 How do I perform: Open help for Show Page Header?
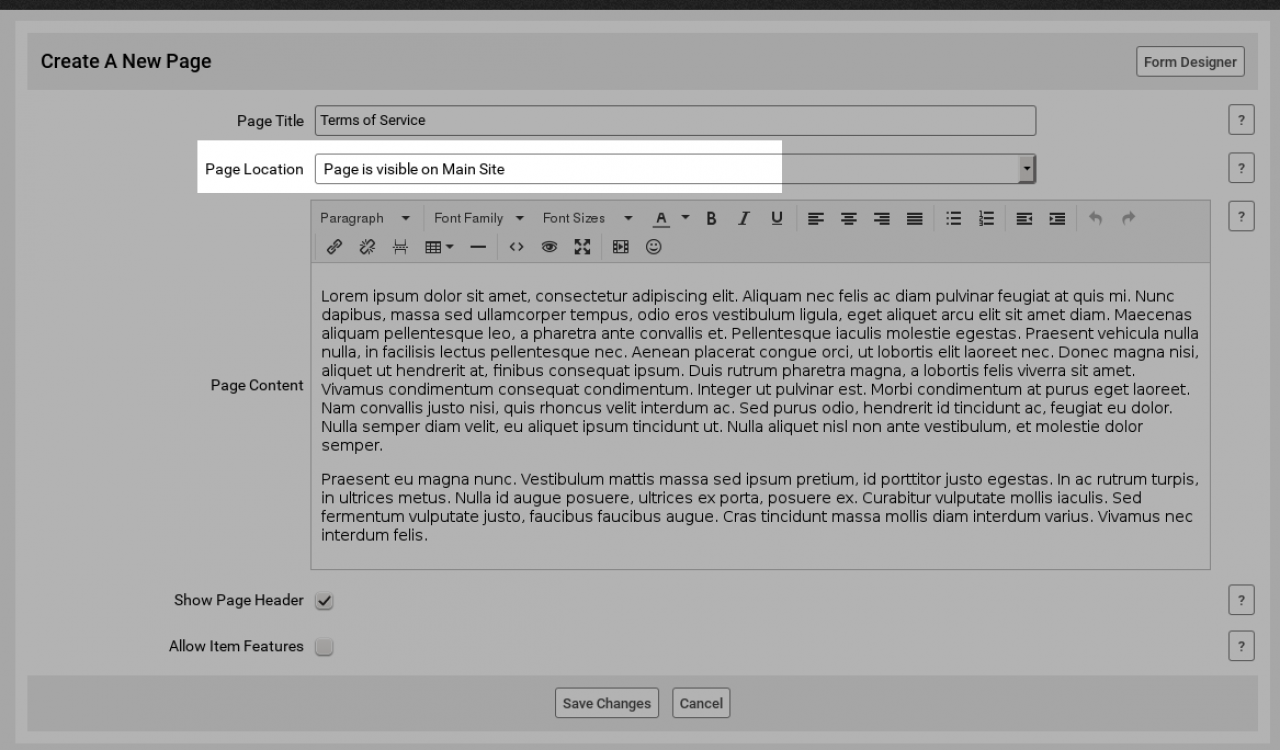[1241, 600]
